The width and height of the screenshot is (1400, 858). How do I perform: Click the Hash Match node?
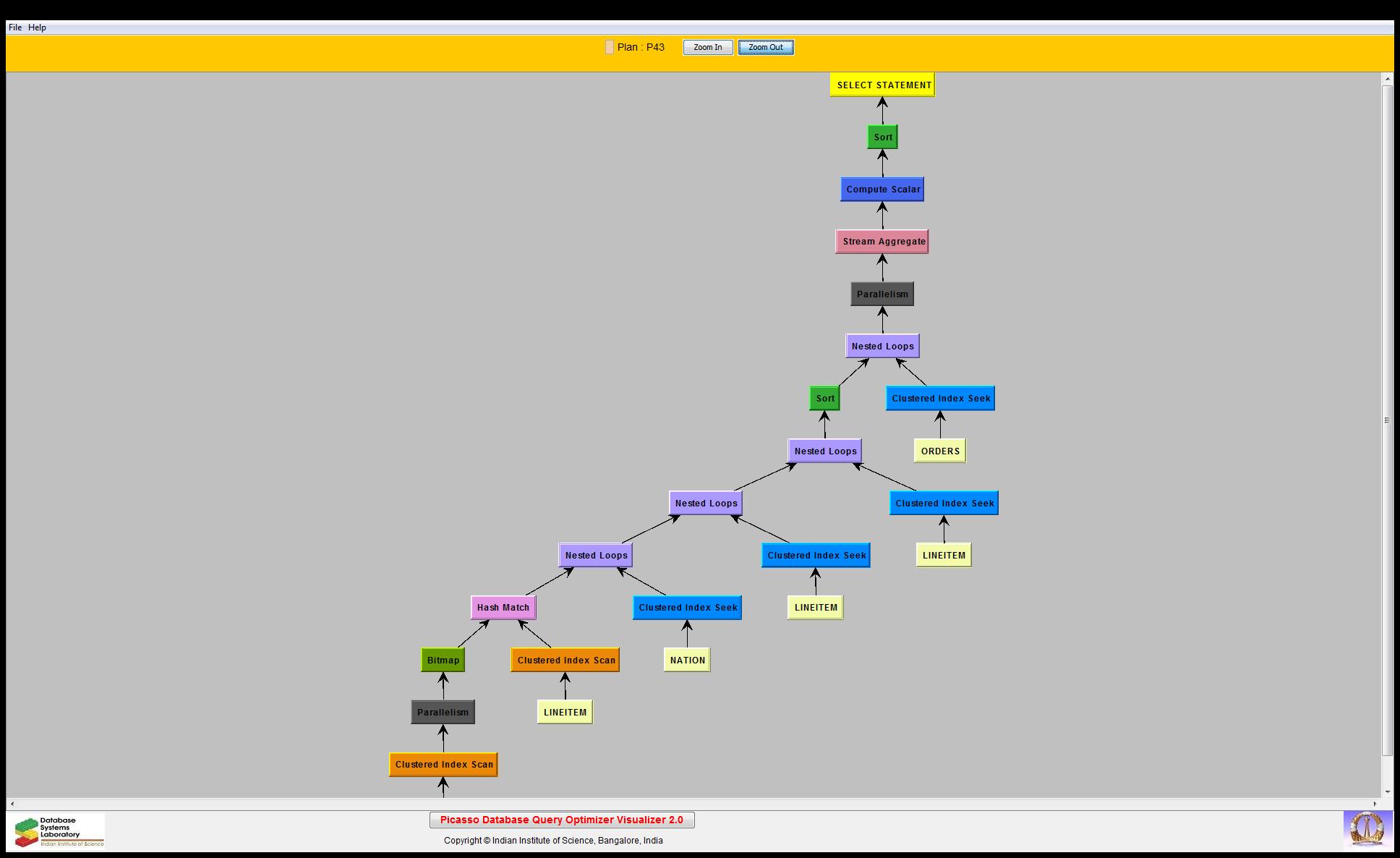[503, 608]
